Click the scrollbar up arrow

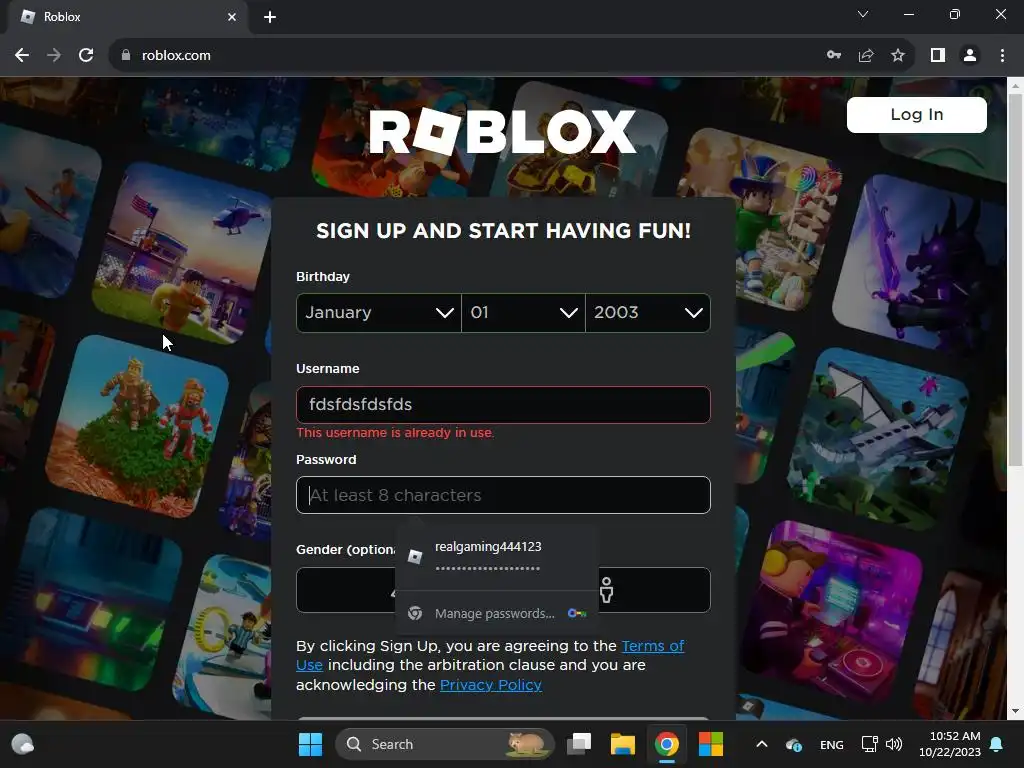(x=1016, y=86)
